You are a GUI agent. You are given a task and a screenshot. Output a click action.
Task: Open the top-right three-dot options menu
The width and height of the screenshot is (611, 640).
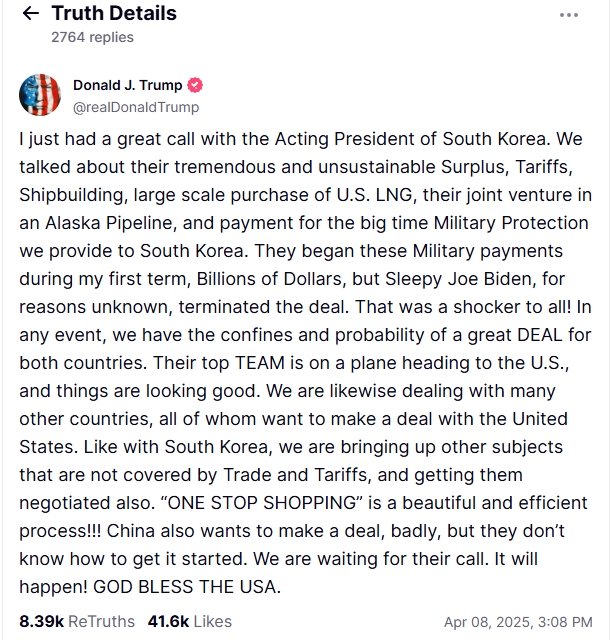click(x=569, y=15)
